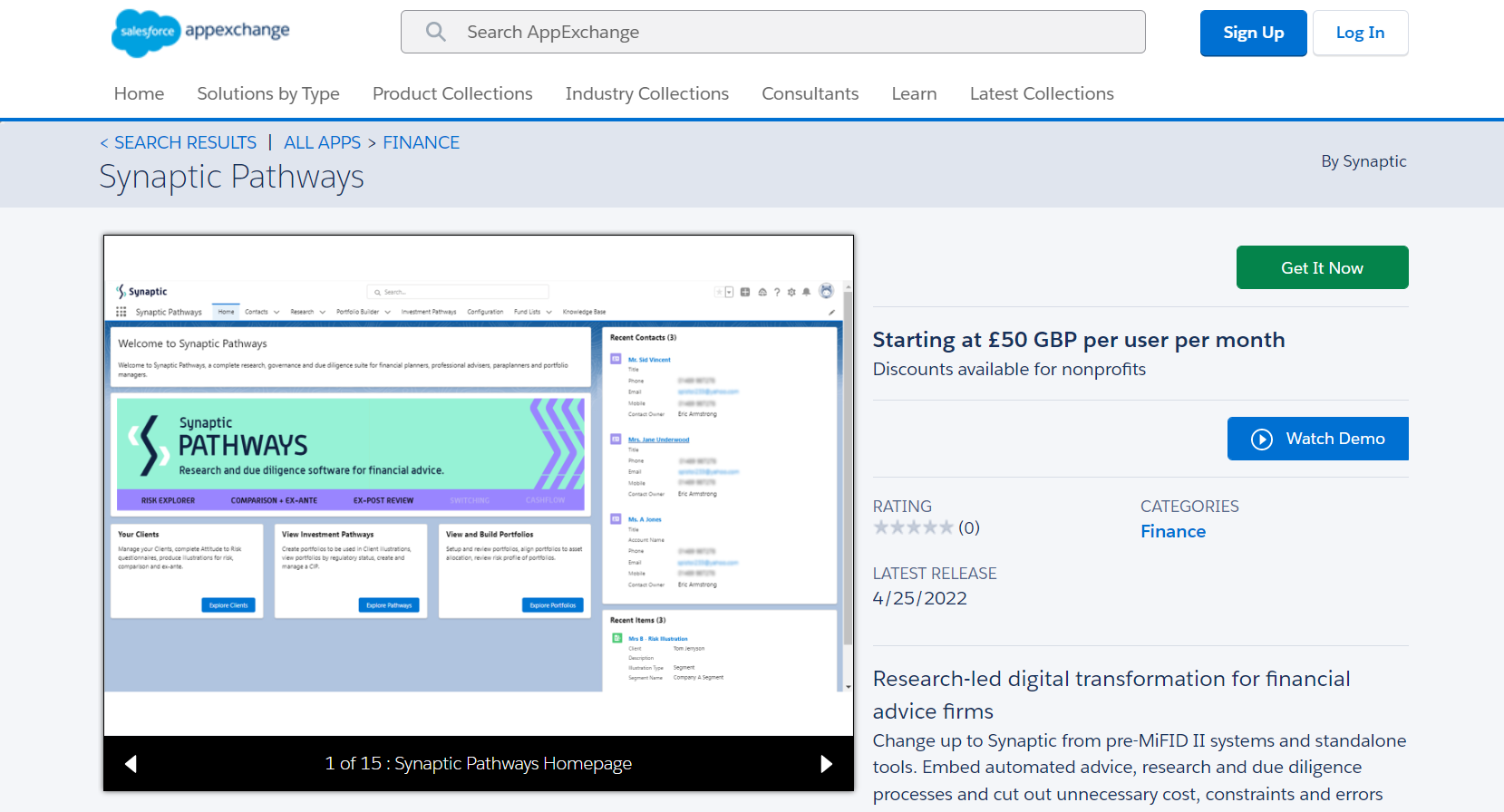Screen dimensions: 1504x812
Task: Click the Get It Now button
Action: (1322, 267)
